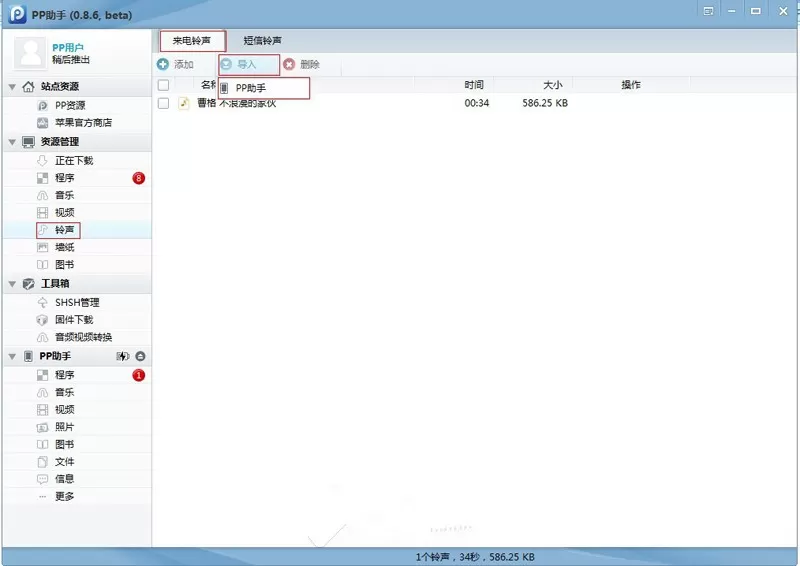Screen dimensions: 800x566
Task: Open 照片 under PP助手 device
Action: pyautogui.click(x=64, y=427)
